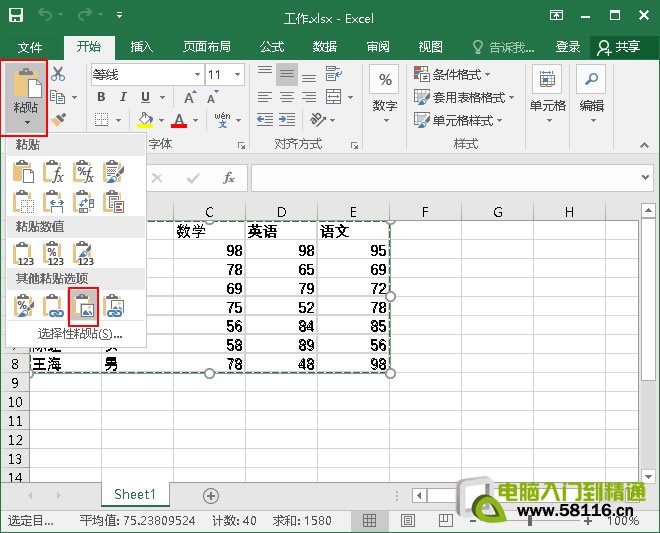This screenshot has width=660, height=533.
Task: Decrease font size with smaller A icon
Action: [x=213, y=97]
